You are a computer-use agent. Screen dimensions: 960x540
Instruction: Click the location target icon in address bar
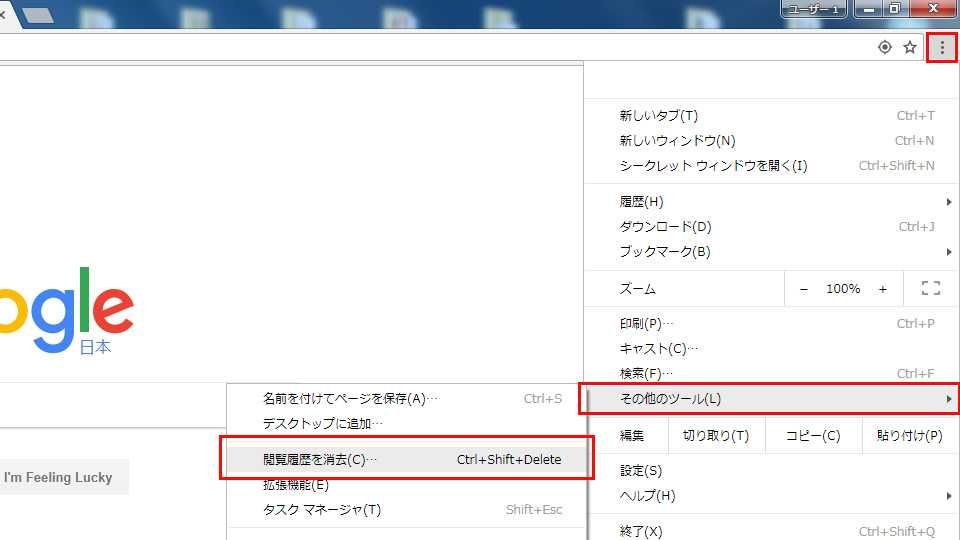tap(884, 47)
